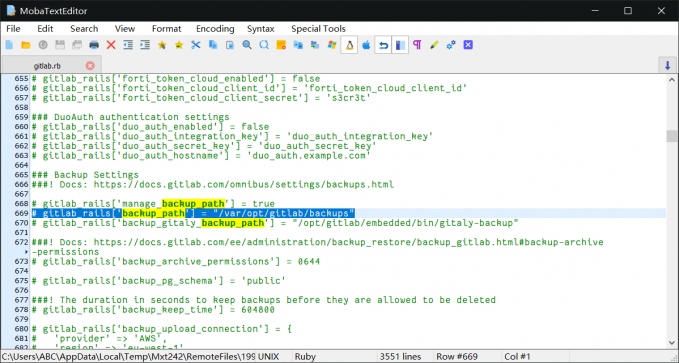Open the File menu
The height and width of the screenshot is (363, 679).
pos(13,29)
